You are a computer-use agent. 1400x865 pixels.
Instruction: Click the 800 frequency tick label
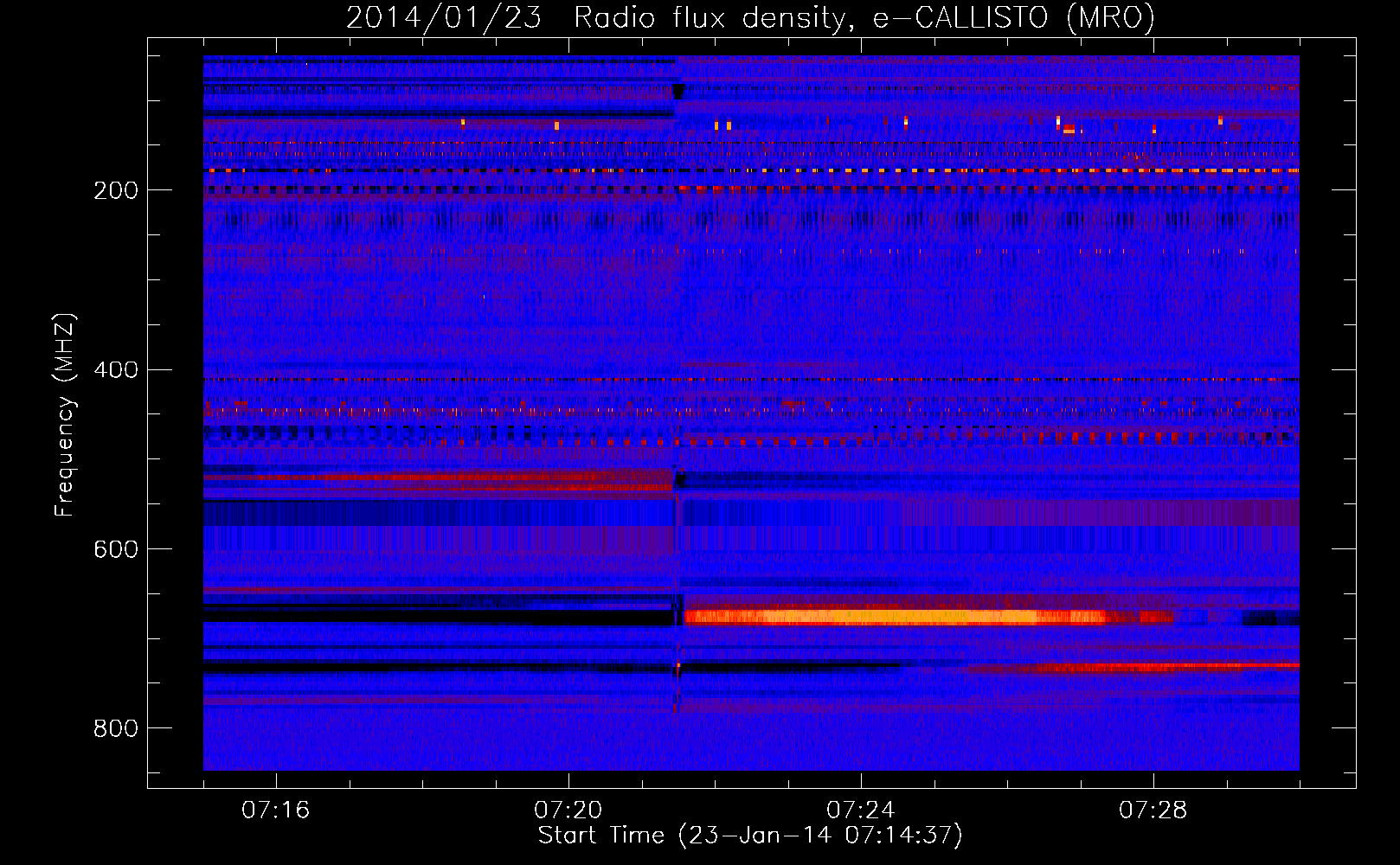point(115,728)
